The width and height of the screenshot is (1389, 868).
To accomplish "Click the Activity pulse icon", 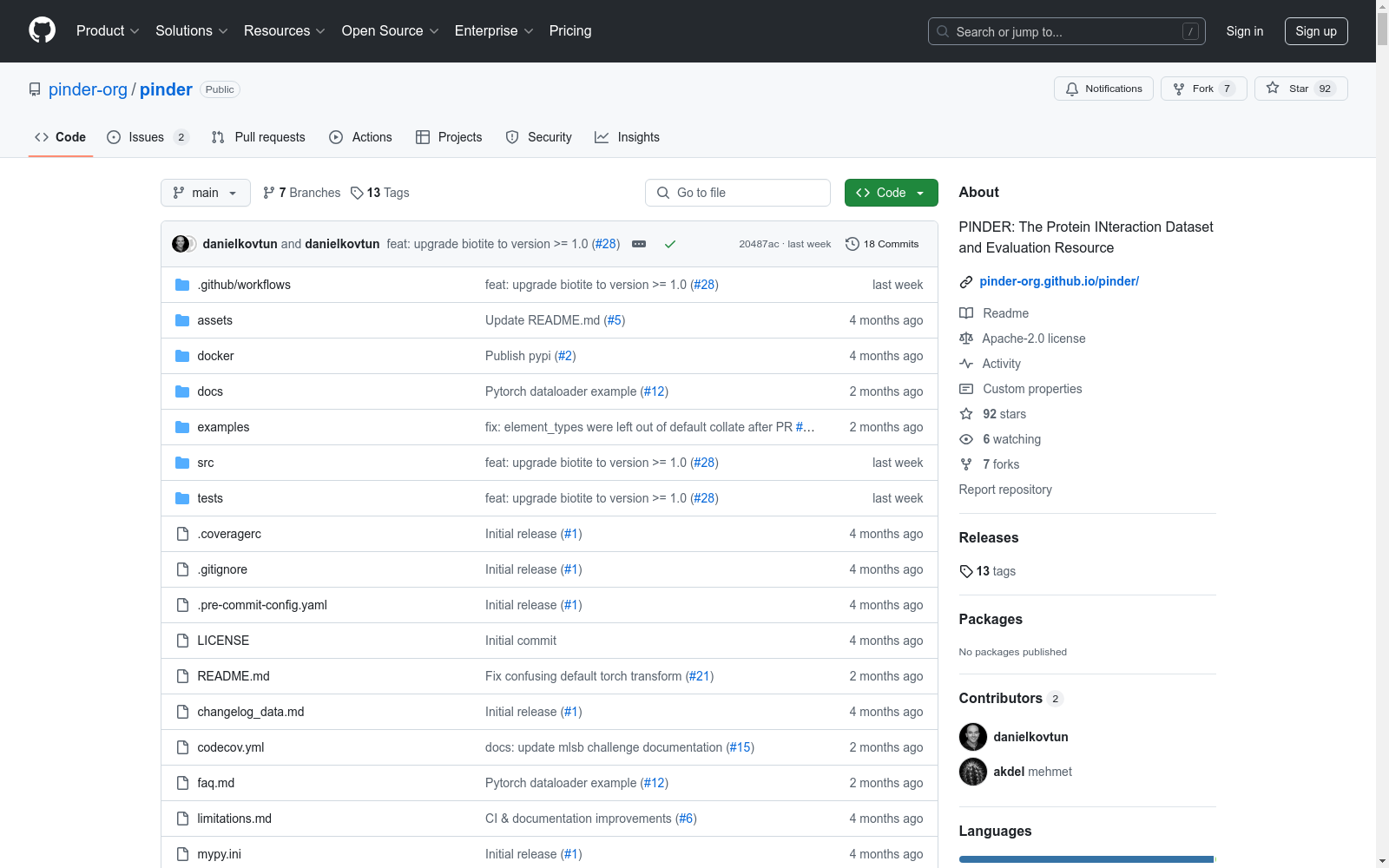I will pyautogui.click(x=966, y=364).
